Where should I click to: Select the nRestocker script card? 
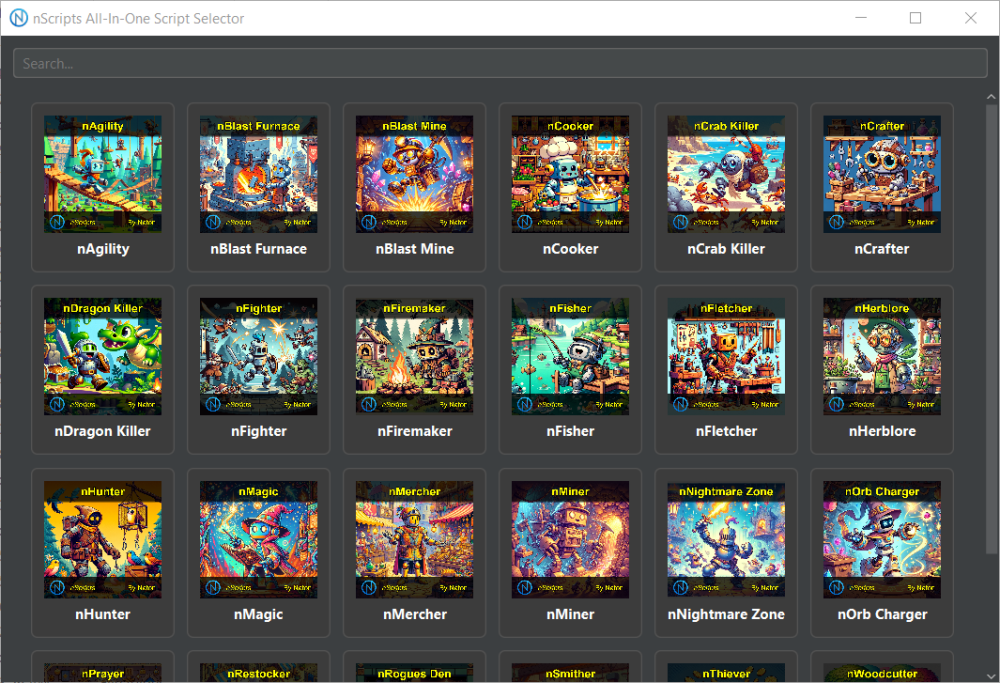coord(258,666)
